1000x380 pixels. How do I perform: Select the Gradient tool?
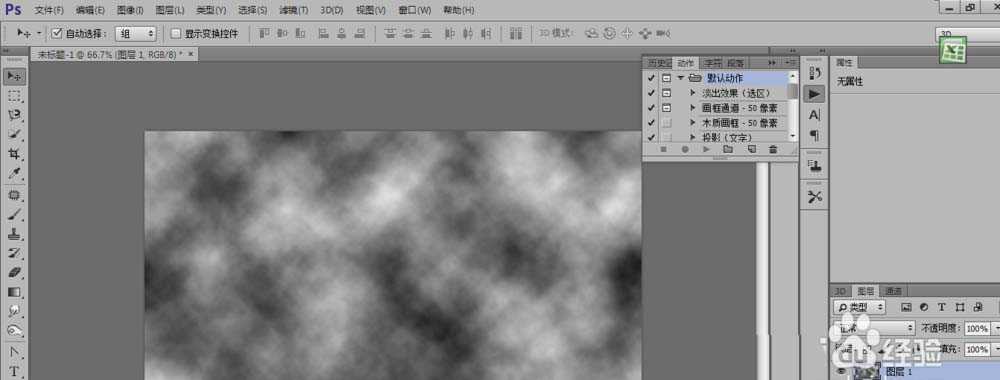coord(14,292)
